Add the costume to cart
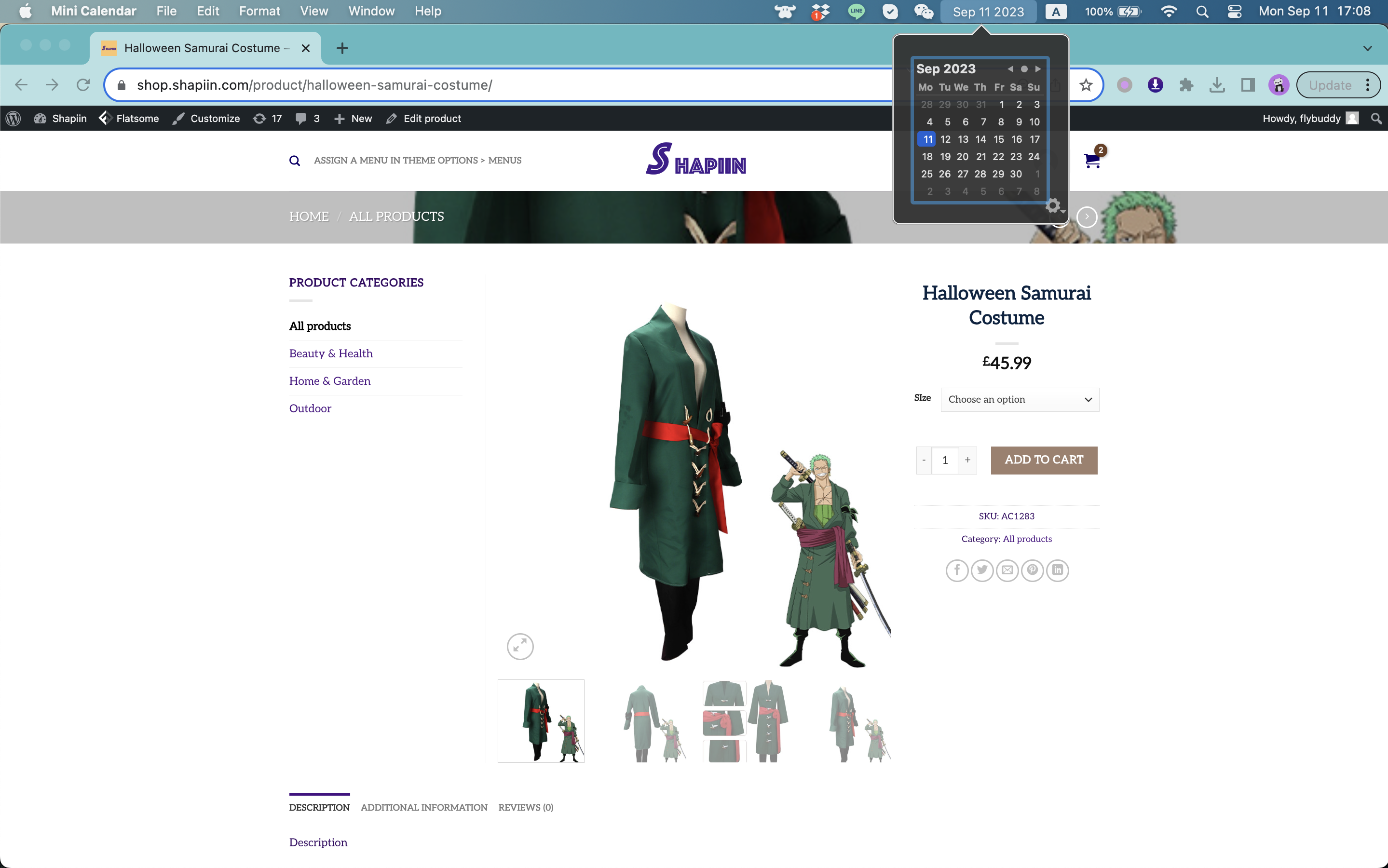Viewport: 1388px width, 868px height. point(1044,460)
